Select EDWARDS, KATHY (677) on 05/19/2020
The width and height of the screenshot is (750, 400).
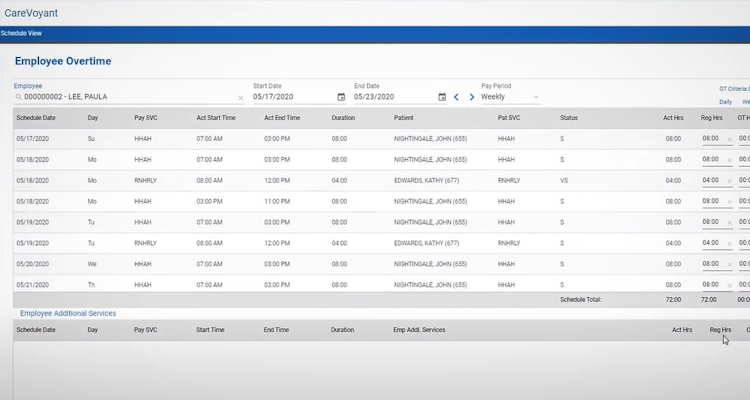coord(426,243)
